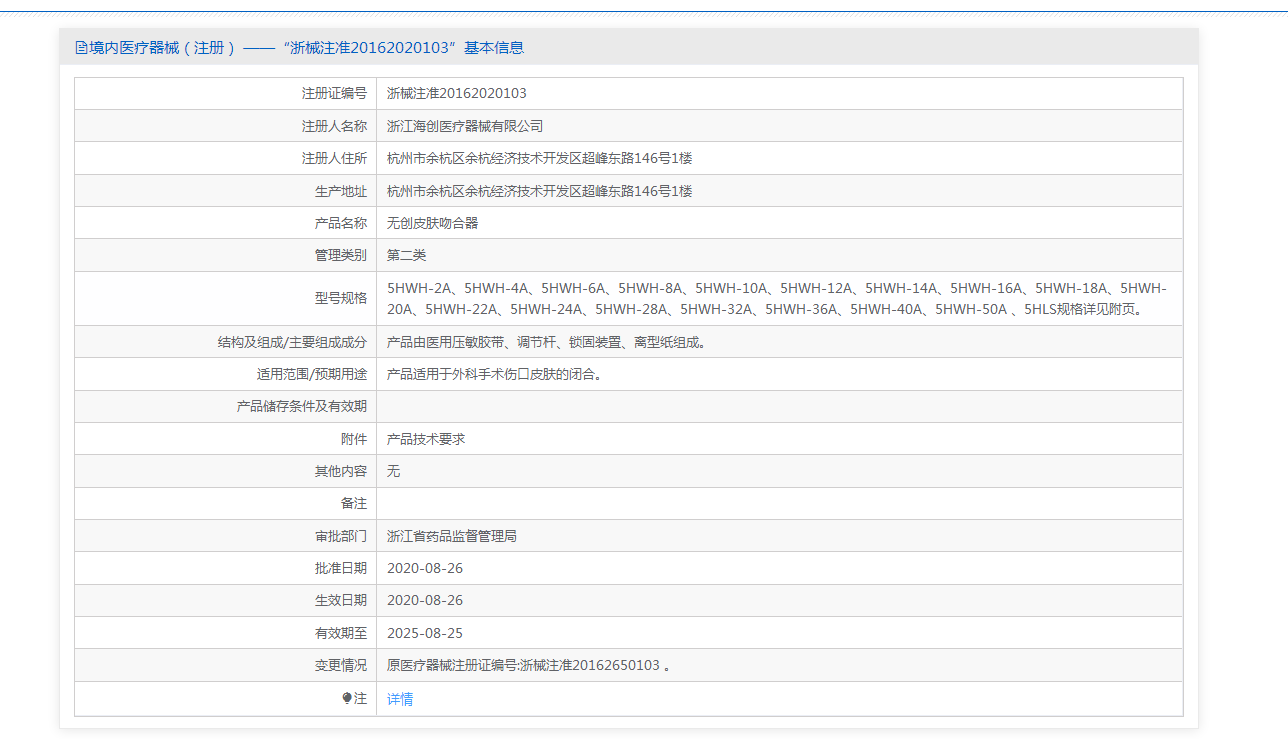The height and width of the screenshot is (739, 1288).
Task: Select the model list starting 5HWH-2A
Action: coord(777,298)
